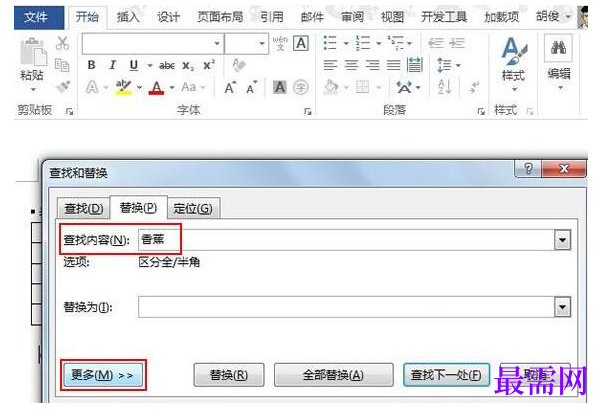Screen dimensions: 606x412
Task: Click the Grow Font icon
Action: [x=230, y=87]
